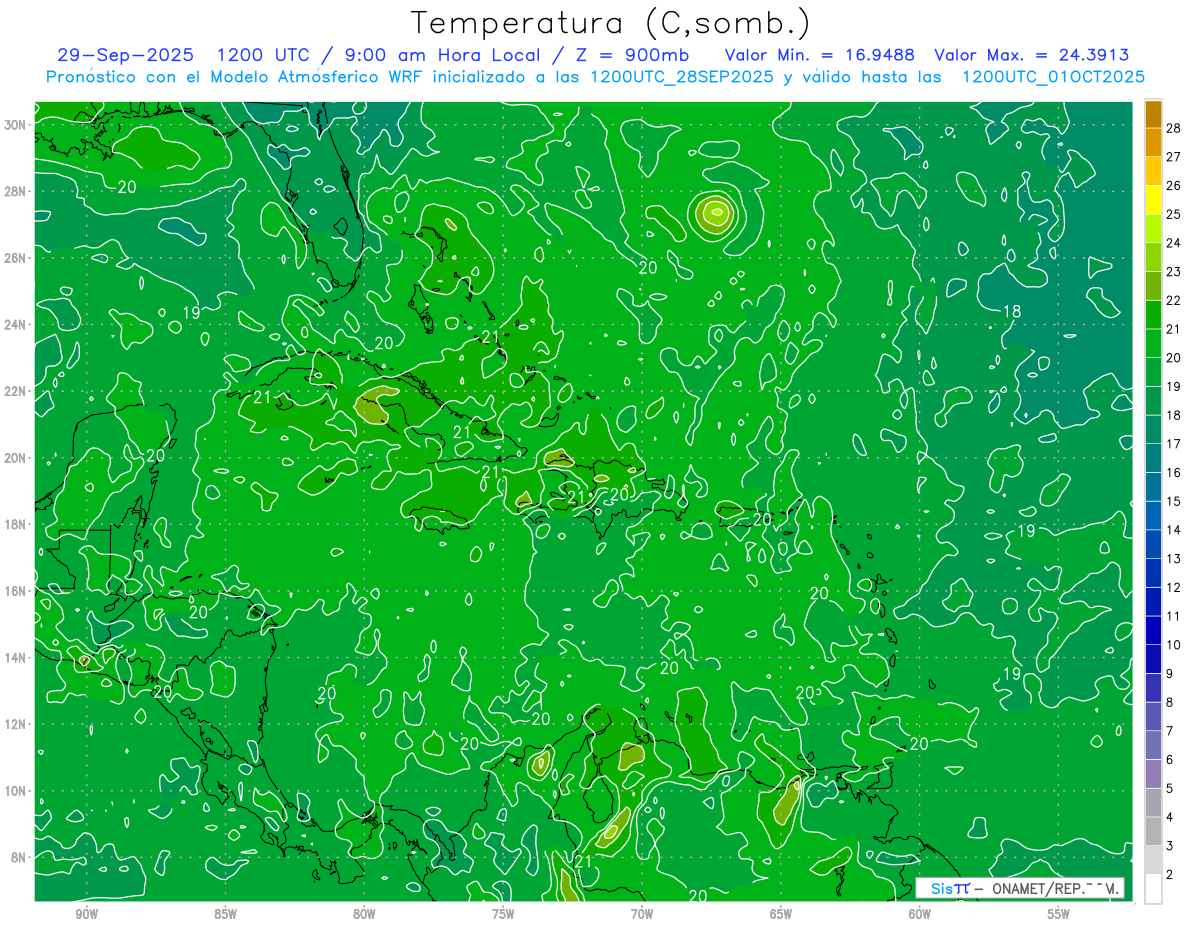Click 'Valor Max. = 24.3913' value

(1032, 55)
